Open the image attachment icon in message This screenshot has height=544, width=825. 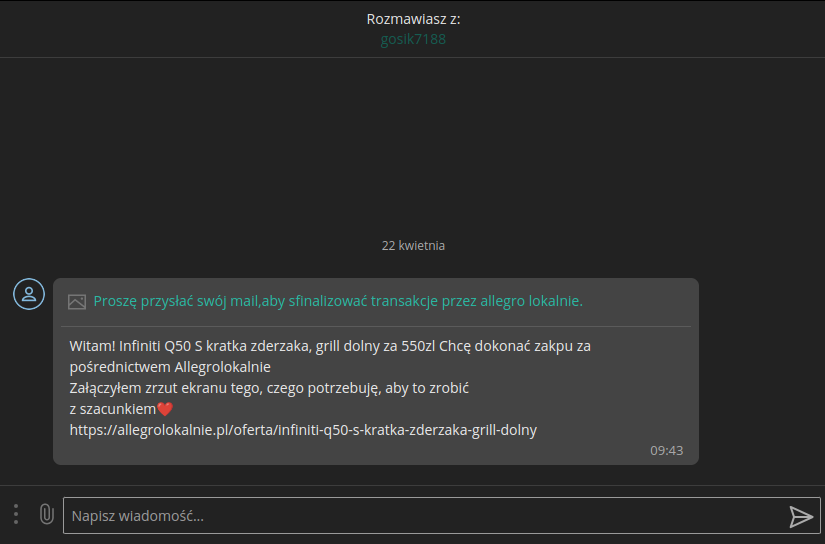coord(77,301)
